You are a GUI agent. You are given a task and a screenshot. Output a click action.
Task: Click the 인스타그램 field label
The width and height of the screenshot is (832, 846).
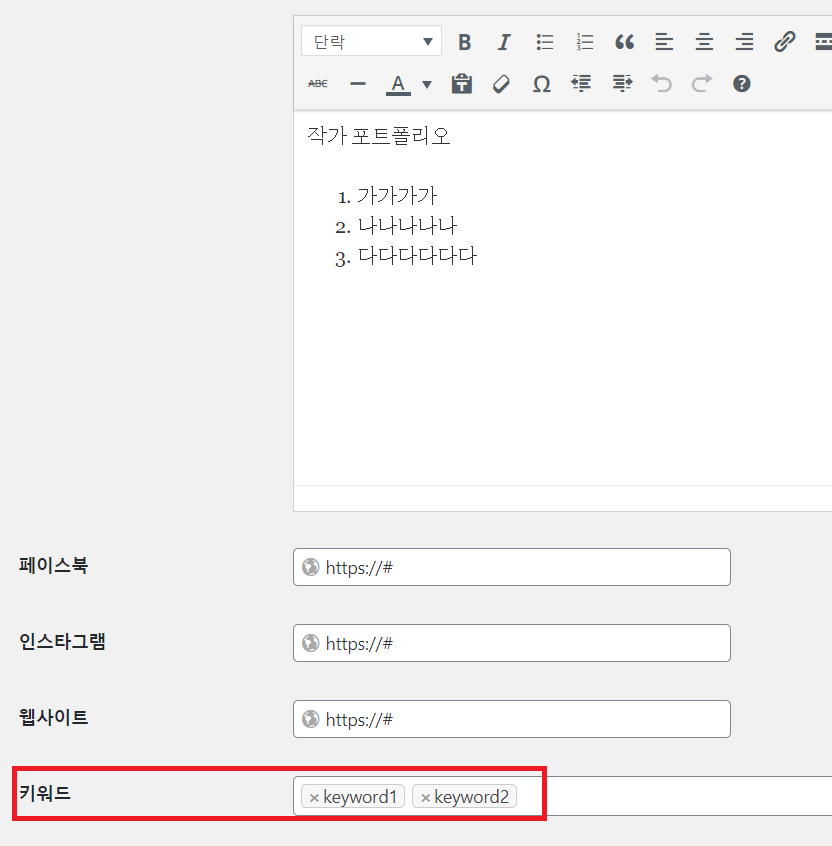click(x=62, y=641)
